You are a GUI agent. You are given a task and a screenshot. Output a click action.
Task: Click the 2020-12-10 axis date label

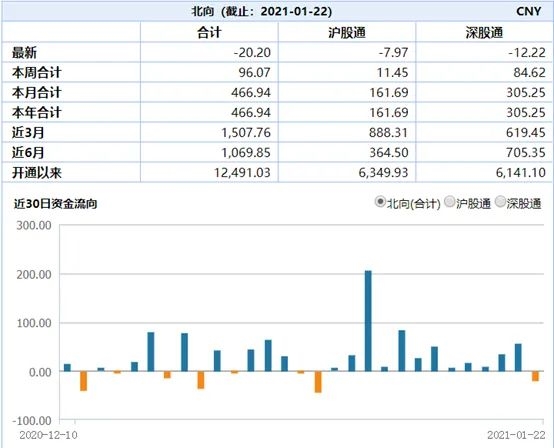[x=48, y=435]
